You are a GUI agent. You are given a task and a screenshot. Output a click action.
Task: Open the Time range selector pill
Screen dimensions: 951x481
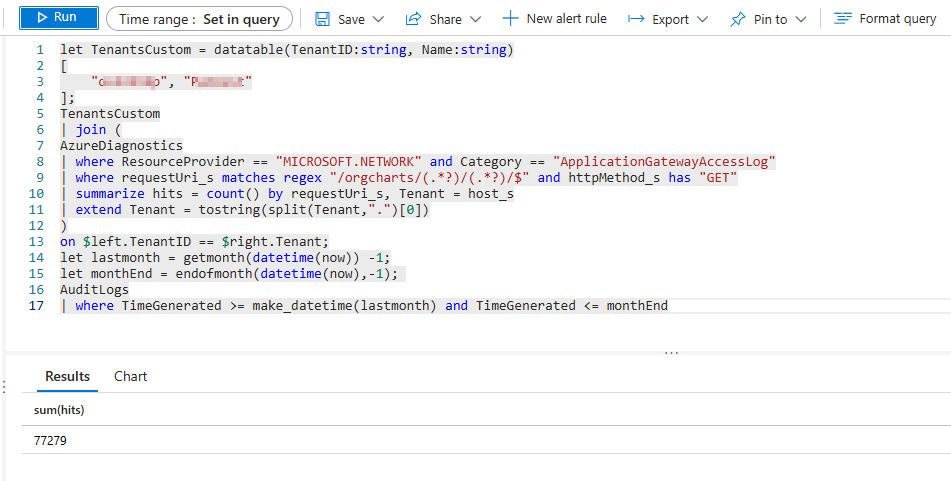(x=199, y=19)
